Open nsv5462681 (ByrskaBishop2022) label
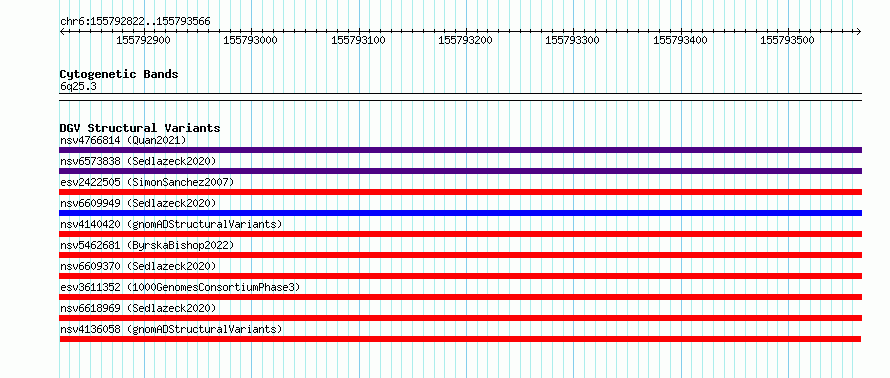This screenshot has width=890, height=378. coord(147,245)
